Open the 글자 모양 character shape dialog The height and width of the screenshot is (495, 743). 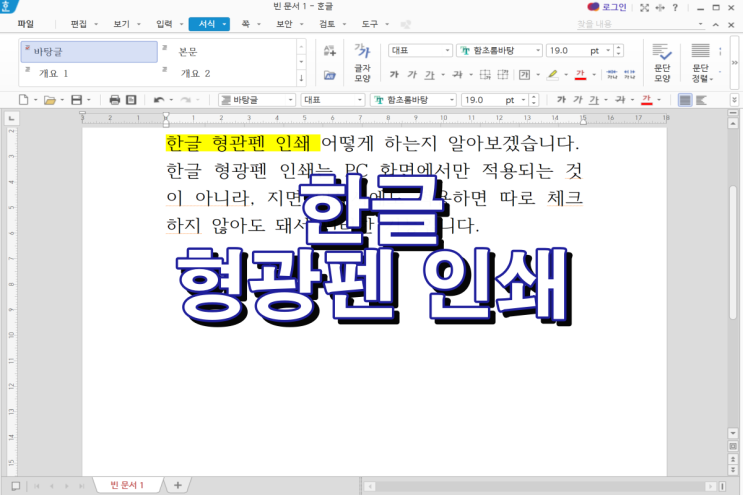click(x=362, y=62)
